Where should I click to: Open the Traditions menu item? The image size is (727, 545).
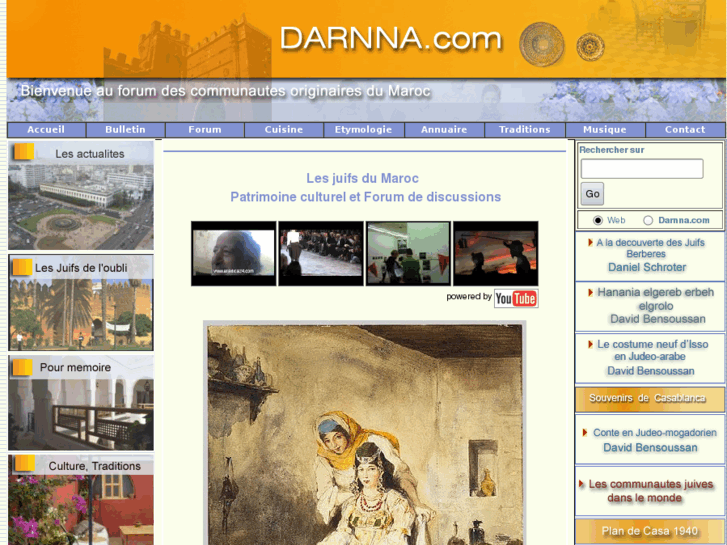524,130
